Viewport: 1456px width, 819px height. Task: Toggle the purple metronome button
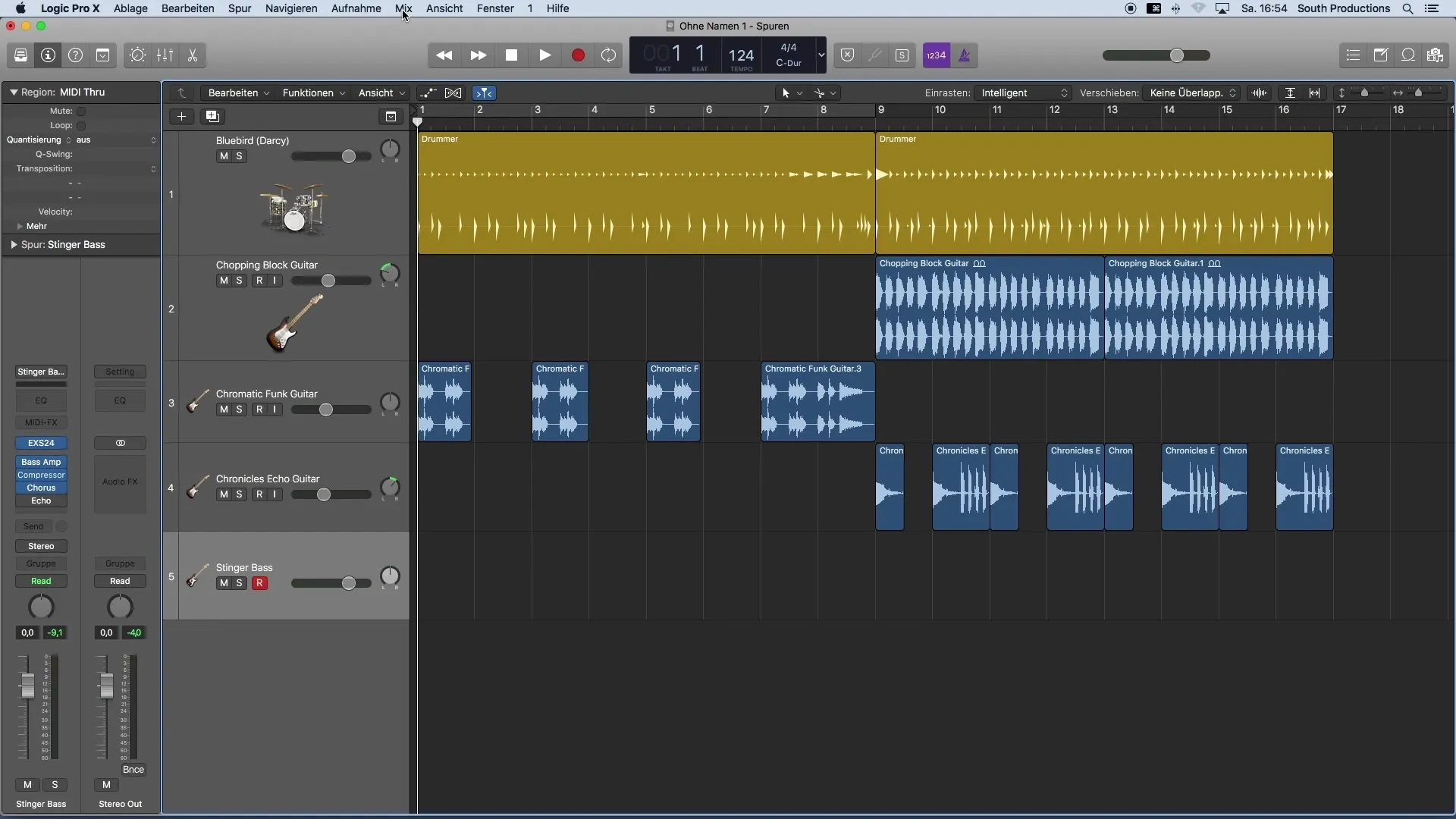964,55
